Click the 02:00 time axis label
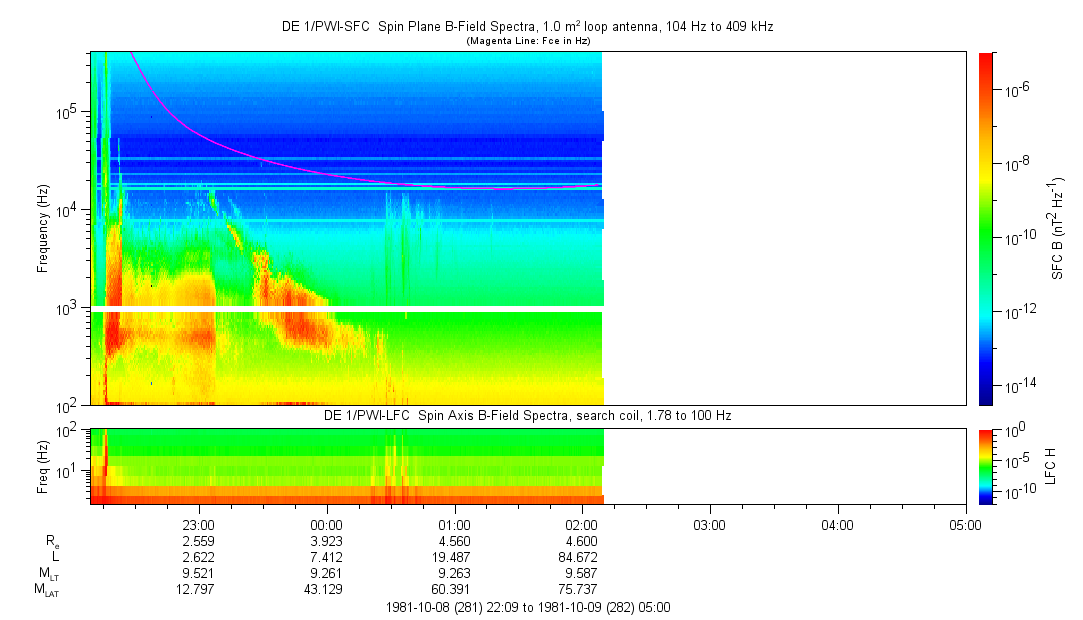The image size is (1083, 620). (582, 525)
